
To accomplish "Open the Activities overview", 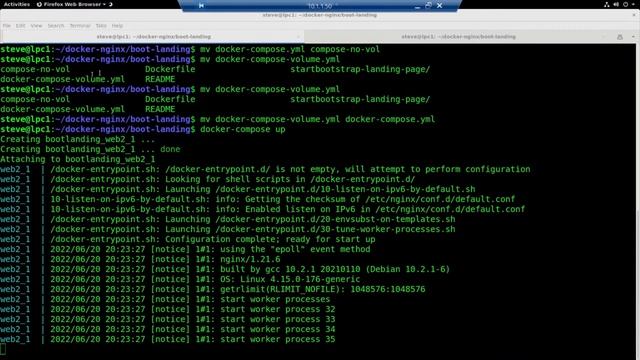I will point(17,4).
